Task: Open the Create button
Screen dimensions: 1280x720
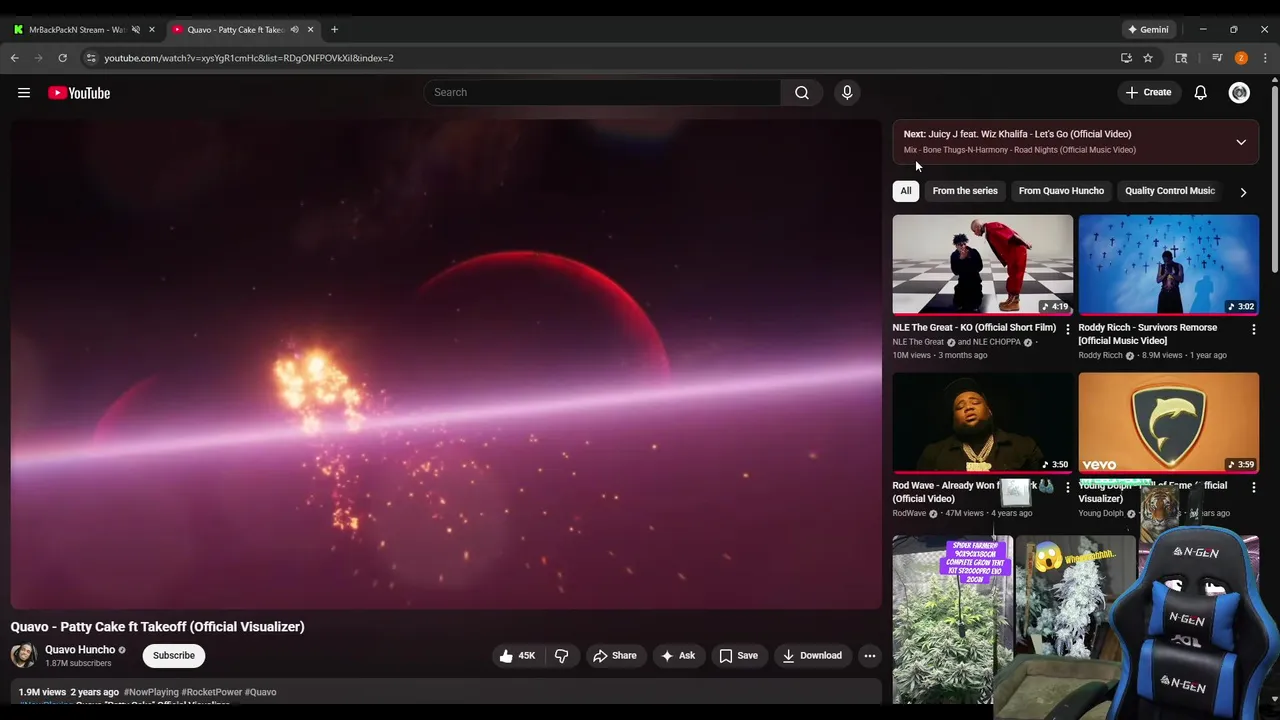Action: 1148,92
